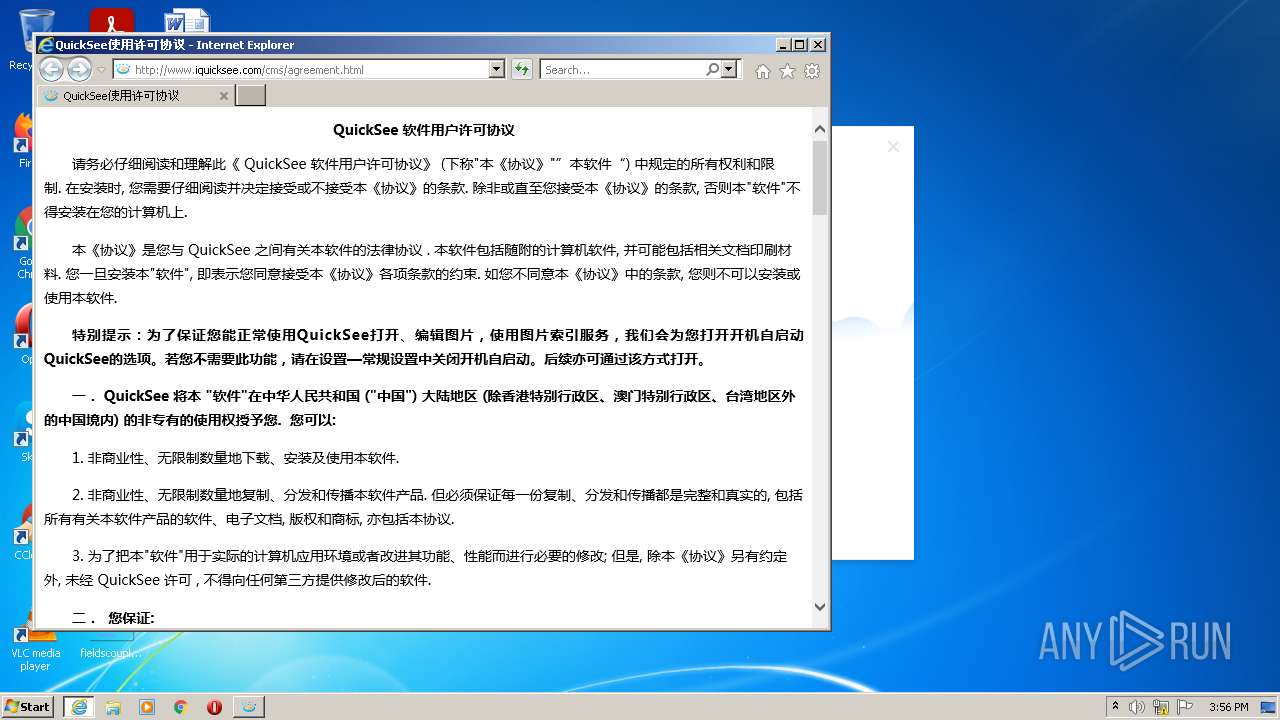This screenshot has width=1280, height=720.
Task: Click the volume speaker tray icon
Action: [1137, 706]
